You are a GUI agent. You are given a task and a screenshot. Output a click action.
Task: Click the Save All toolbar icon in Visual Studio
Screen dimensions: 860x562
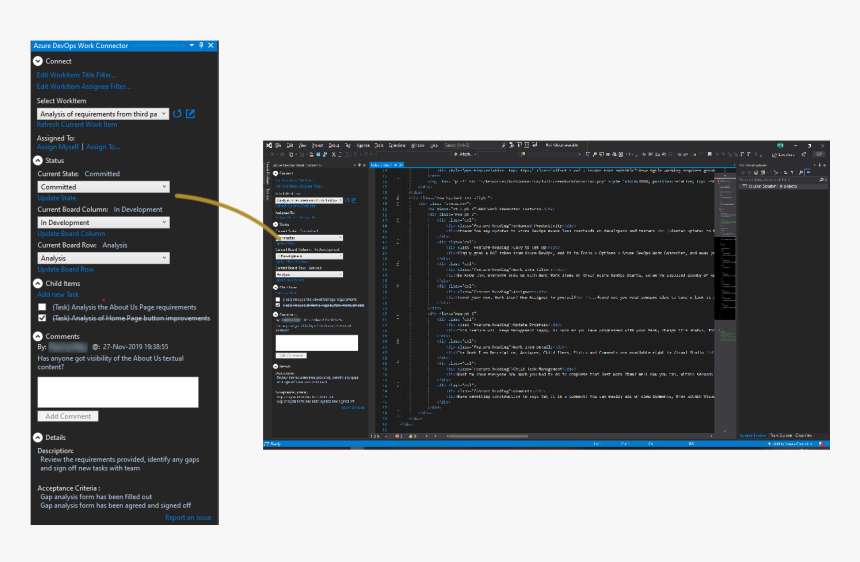tap(325, 155)
